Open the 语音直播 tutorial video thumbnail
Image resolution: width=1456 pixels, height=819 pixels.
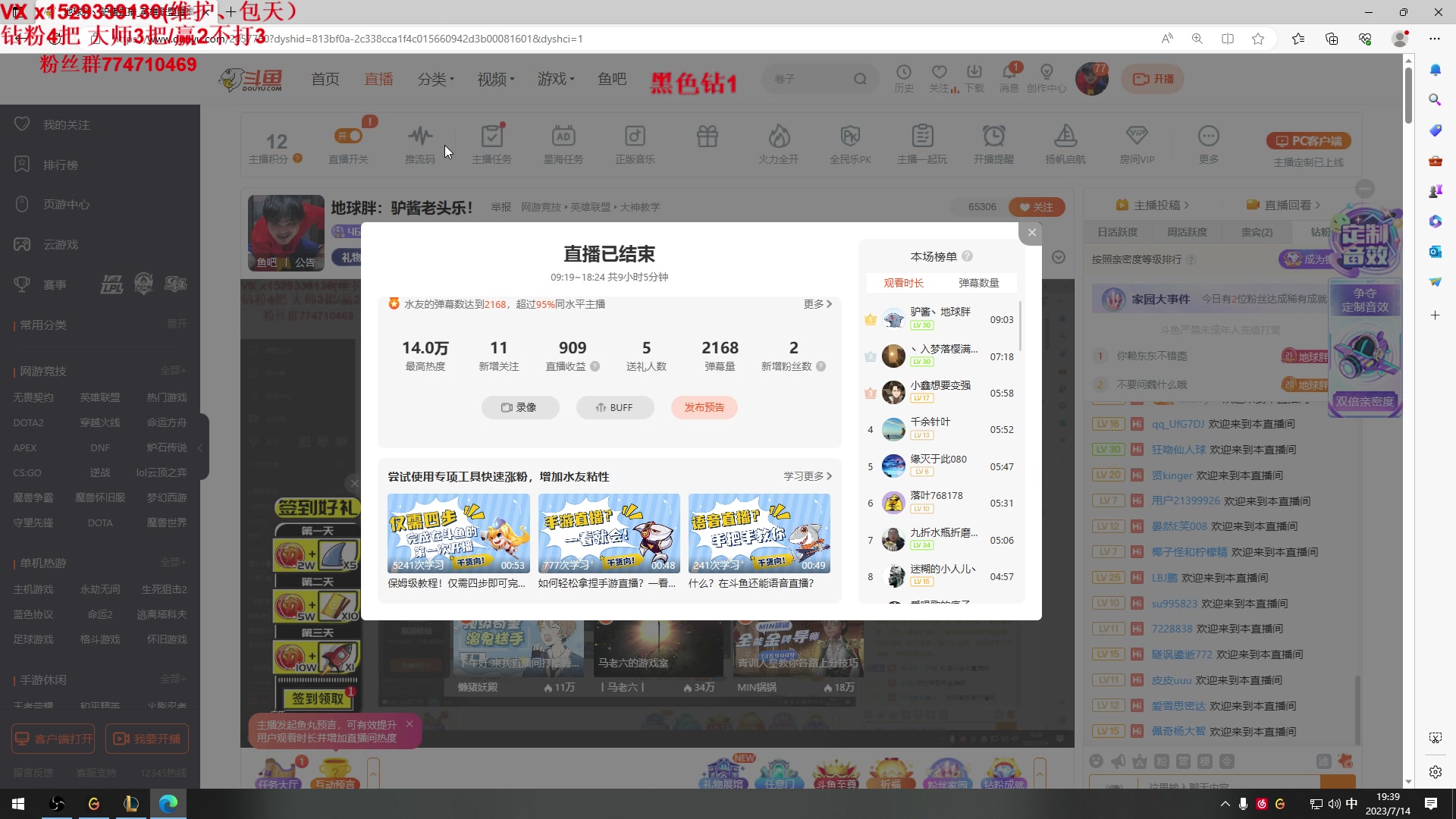coord(759,533)
